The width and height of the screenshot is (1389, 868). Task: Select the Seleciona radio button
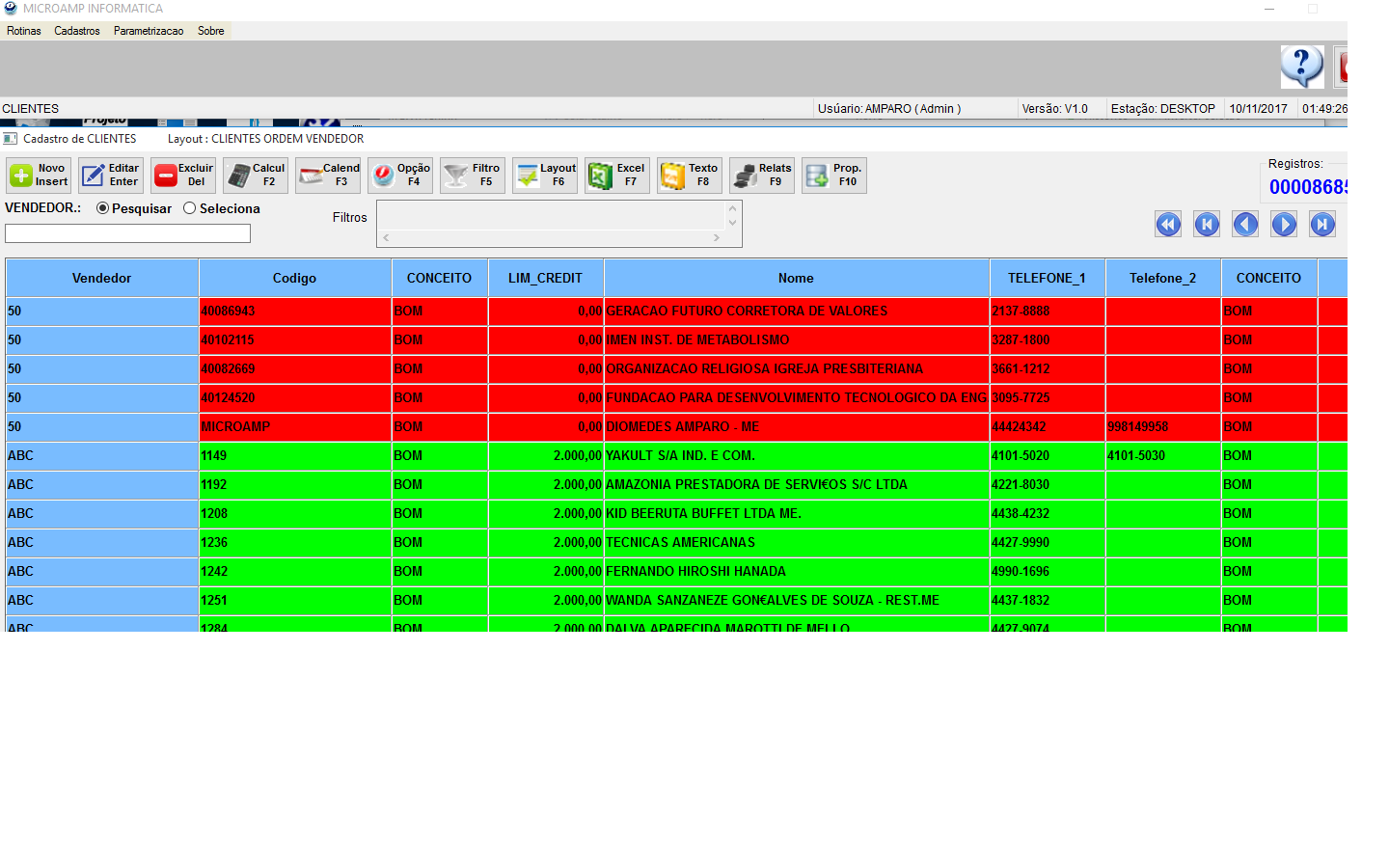click(190, 208)
